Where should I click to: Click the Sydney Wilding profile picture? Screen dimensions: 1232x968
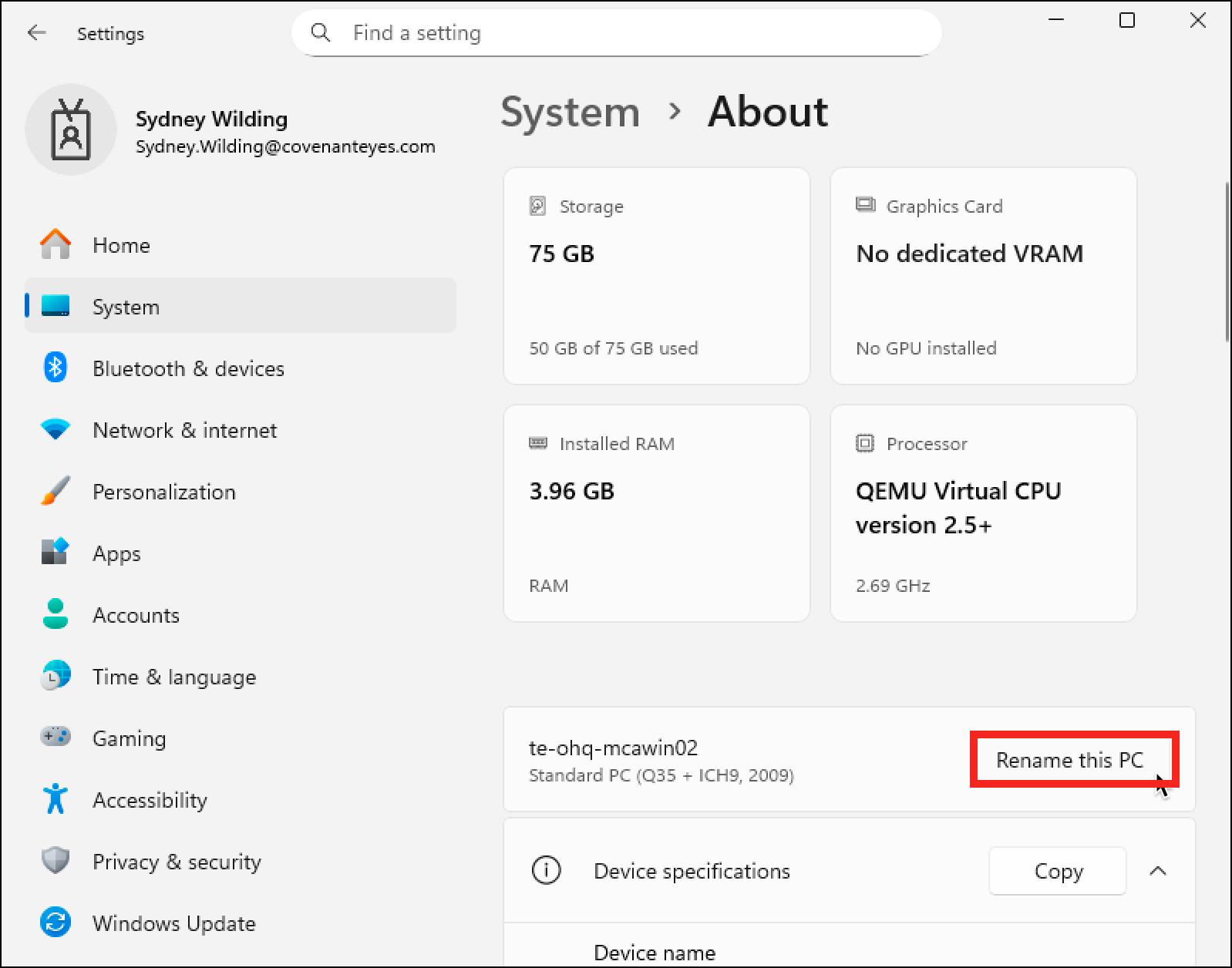[x=71, y=130]
